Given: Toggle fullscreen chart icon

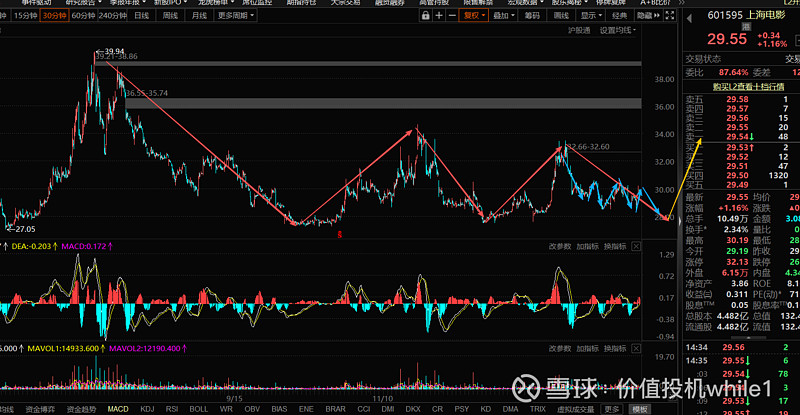Looking at the screenshot, I should click(x=669, y=15).
